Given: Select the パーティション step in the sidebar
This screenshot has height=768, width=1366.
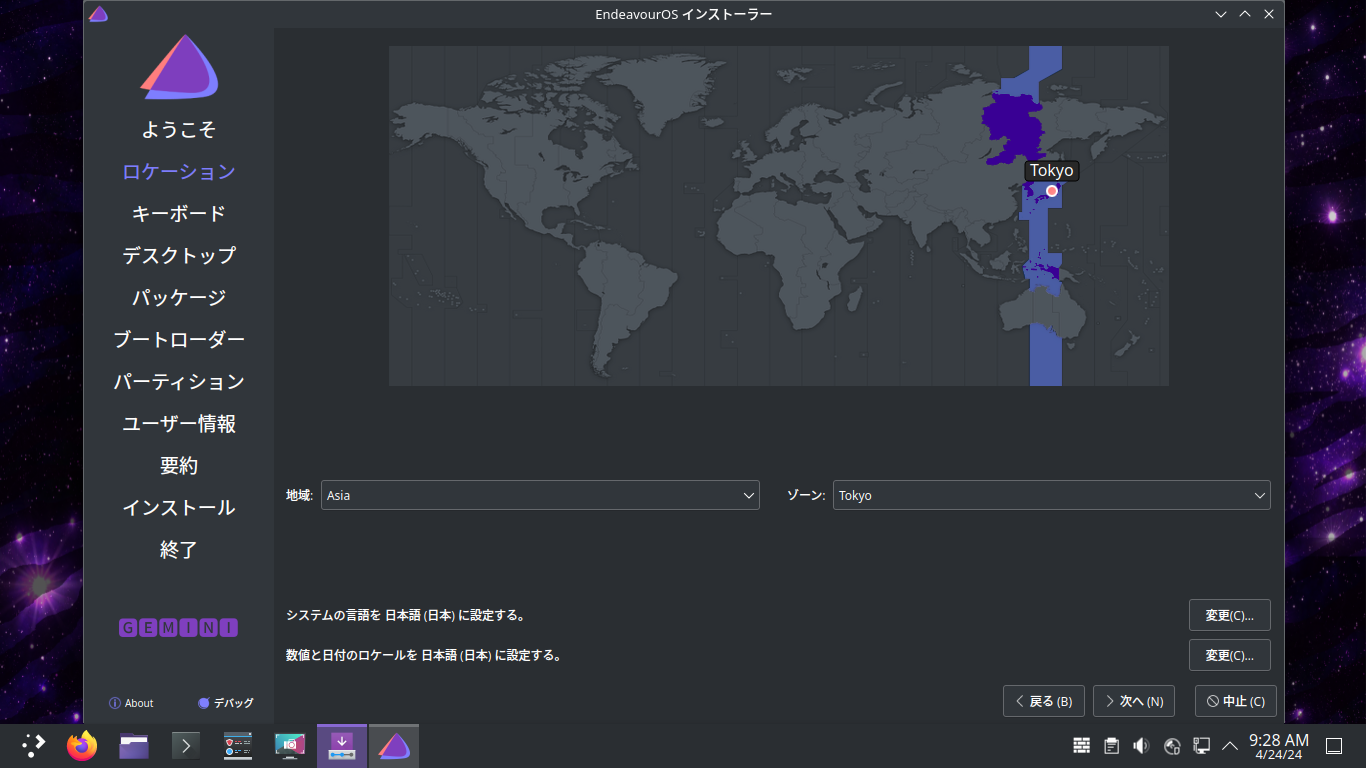Looking at the screenshot, I should tap(179, 382).
